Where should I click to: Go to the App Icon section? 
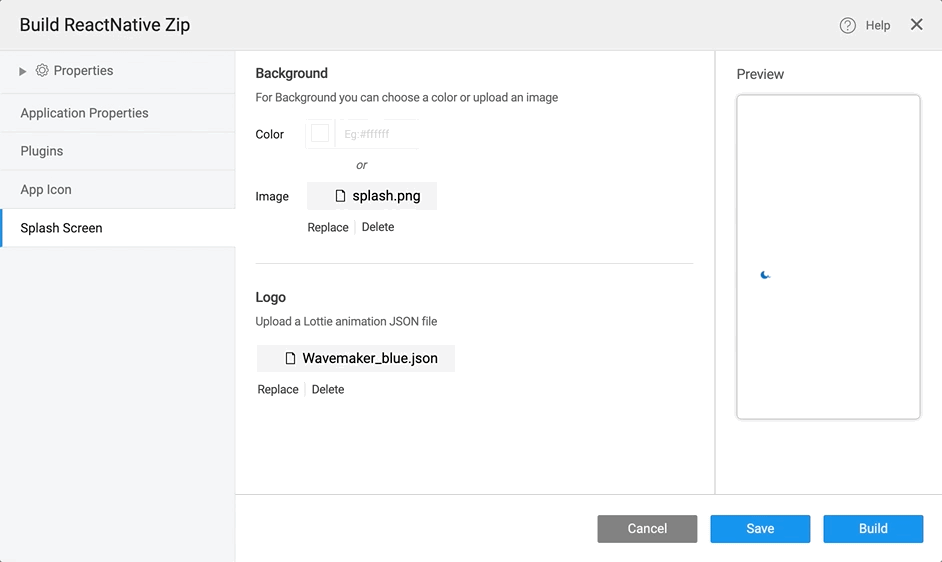click(x=46, y=190)
